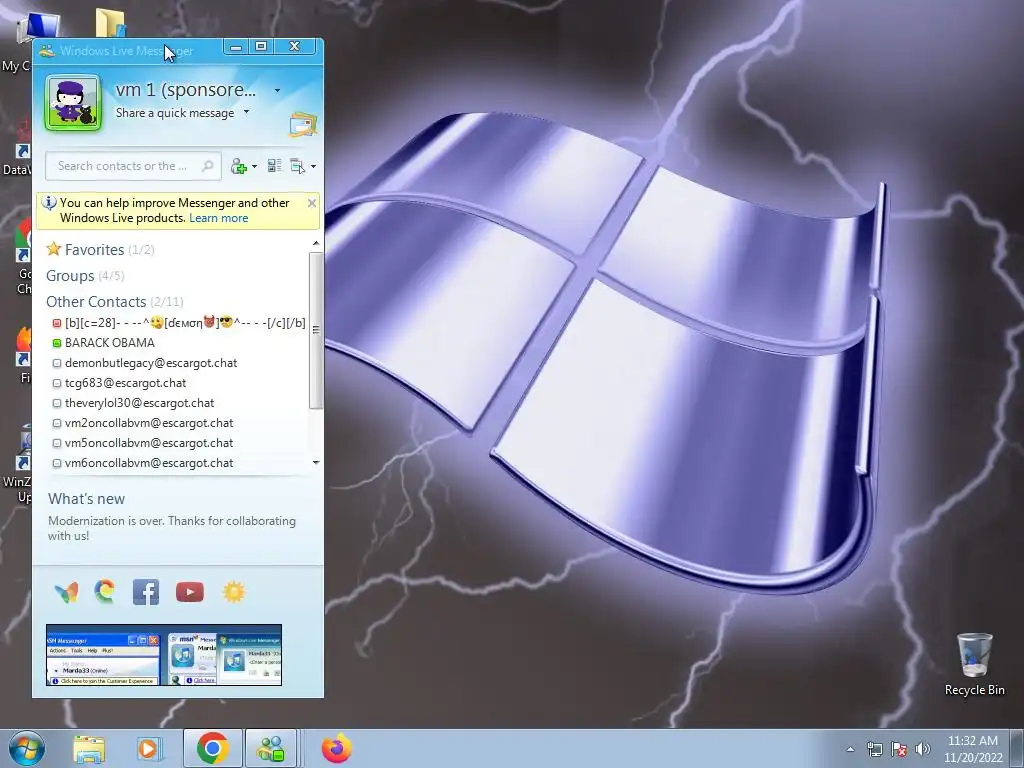Open the sun weather icon

coord(234,592)
